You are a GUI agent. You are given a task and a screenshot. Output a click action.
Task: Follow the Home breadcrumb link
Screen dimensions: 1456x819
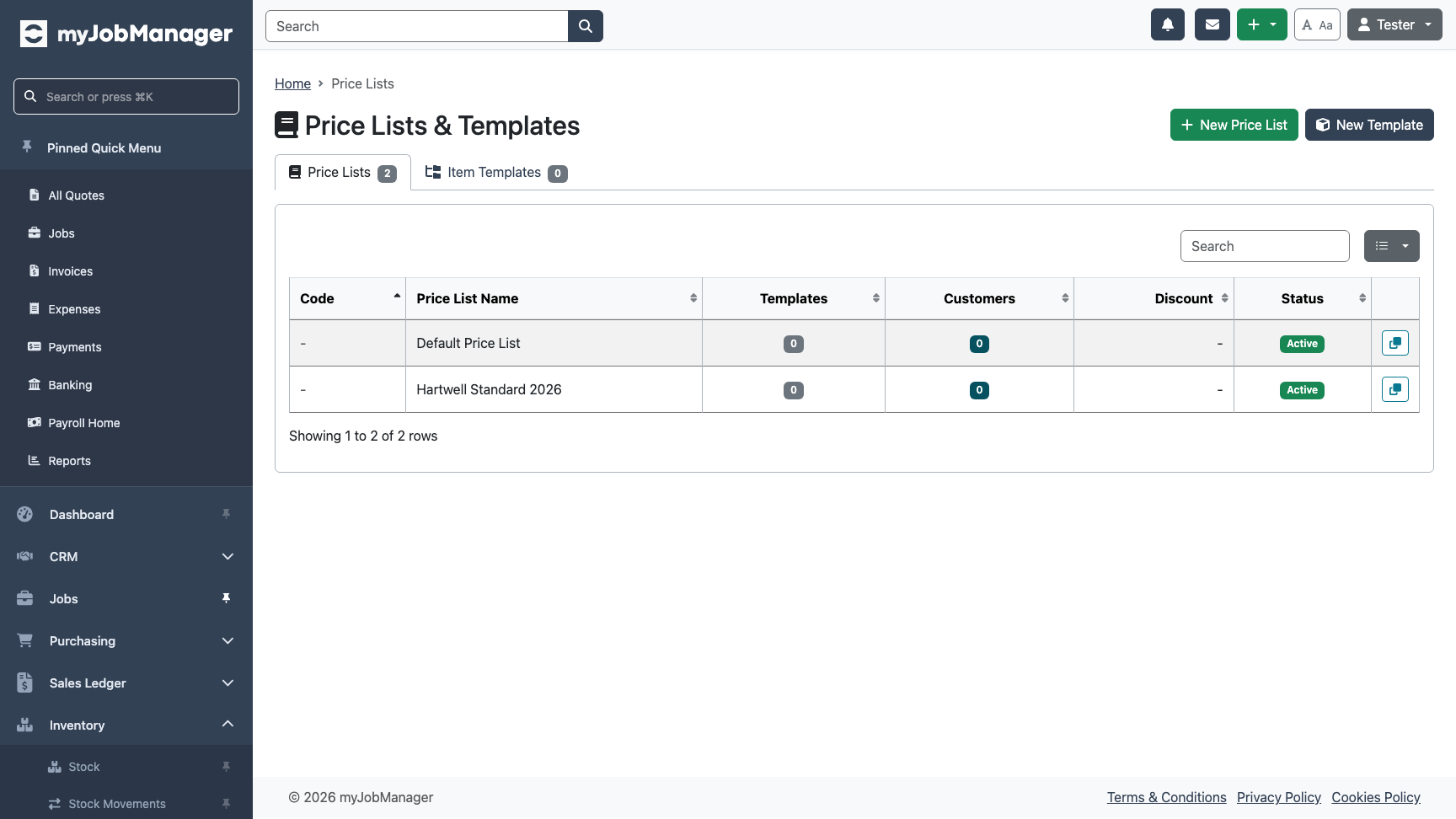[x=292, y=83]
